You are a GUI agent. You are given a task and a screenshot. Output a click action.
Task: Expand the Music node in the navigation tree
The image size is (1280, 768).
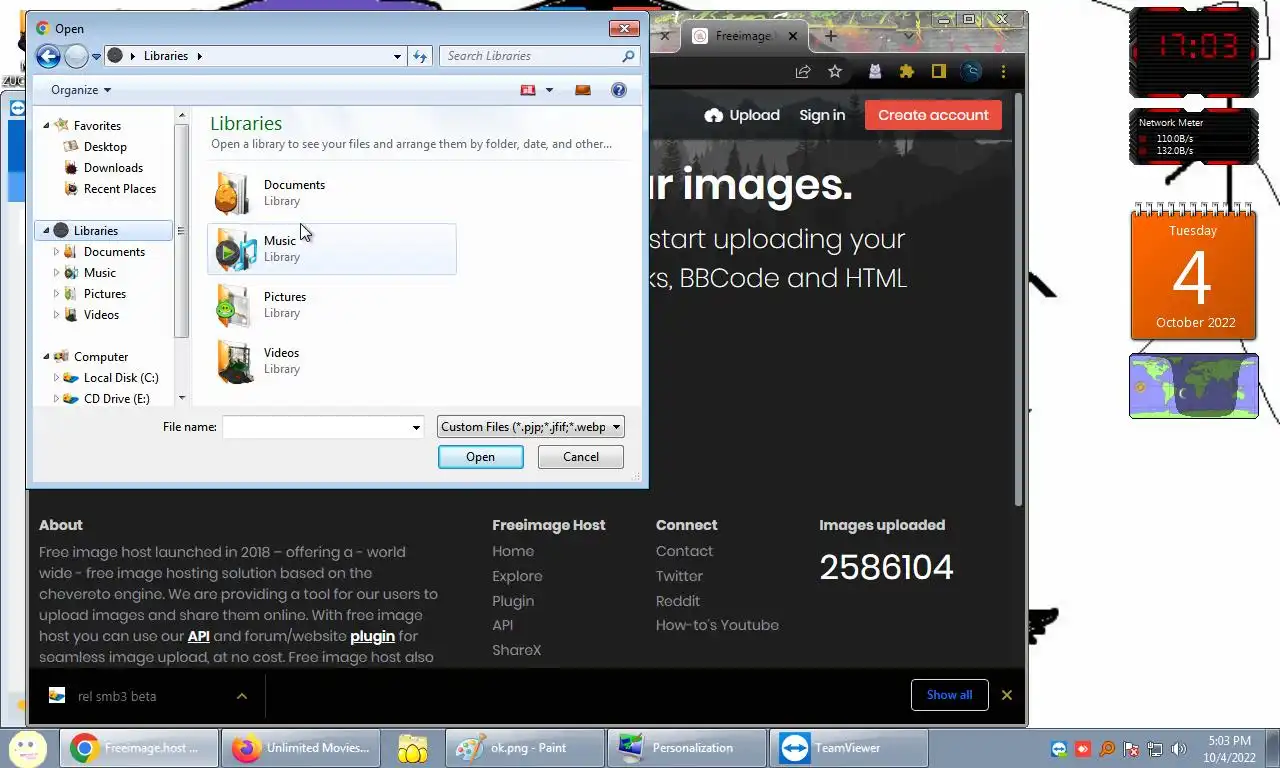(x=56, y=273)
